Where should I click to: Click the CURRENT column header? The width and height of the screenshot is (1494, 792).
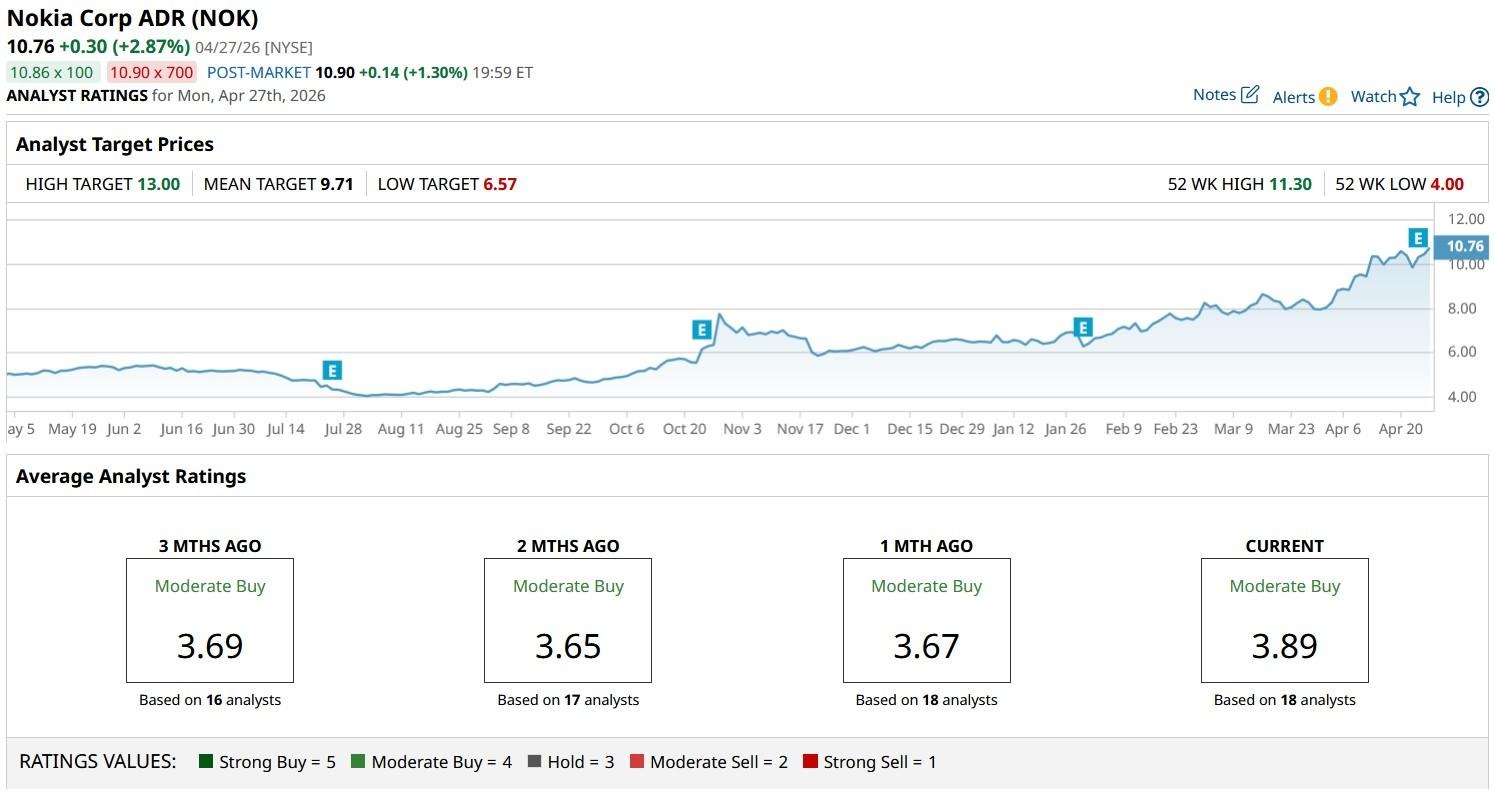pos(1285,546)
